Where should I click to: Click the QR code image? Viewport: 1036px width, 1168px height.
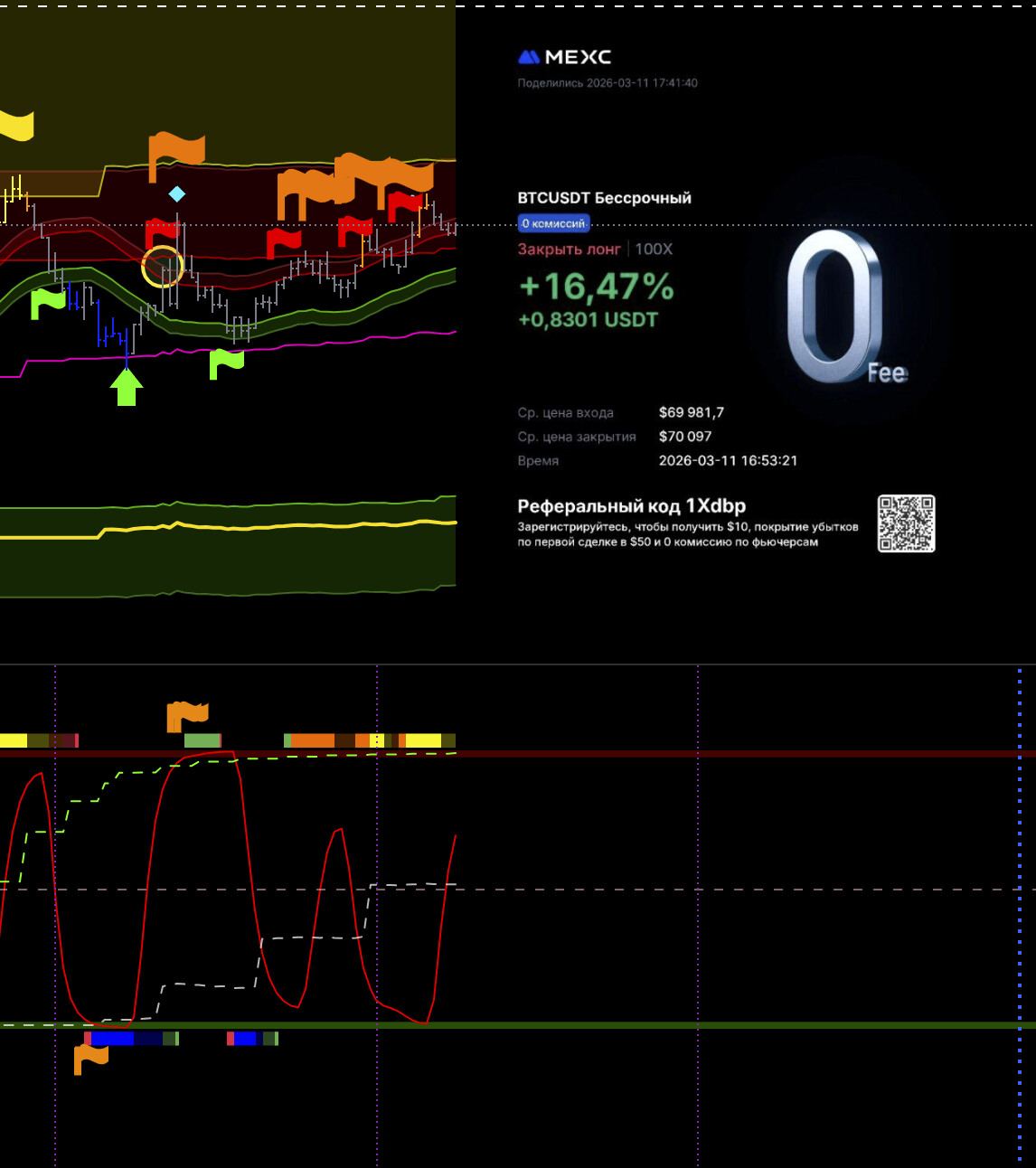(906, 523)
